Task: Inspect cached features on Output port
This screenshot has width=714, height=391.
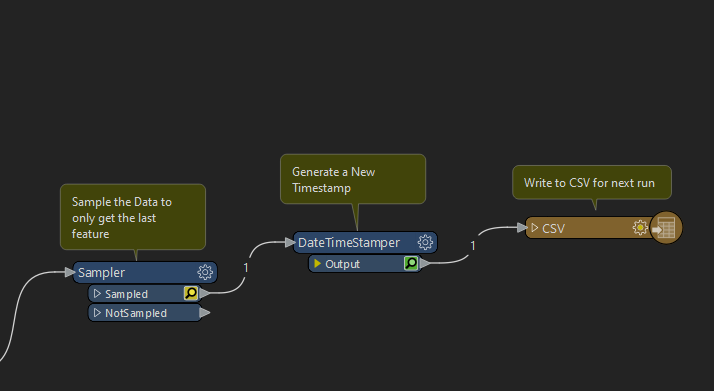Action: (411, 263)
